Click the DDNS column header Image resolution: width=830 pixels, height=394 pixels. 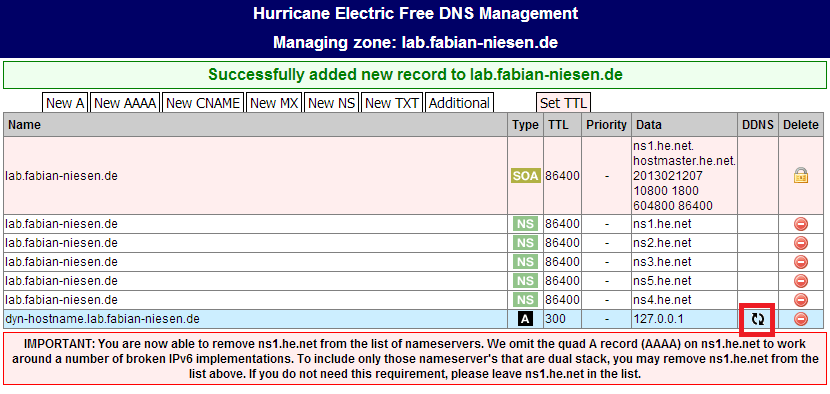[758, 125]
